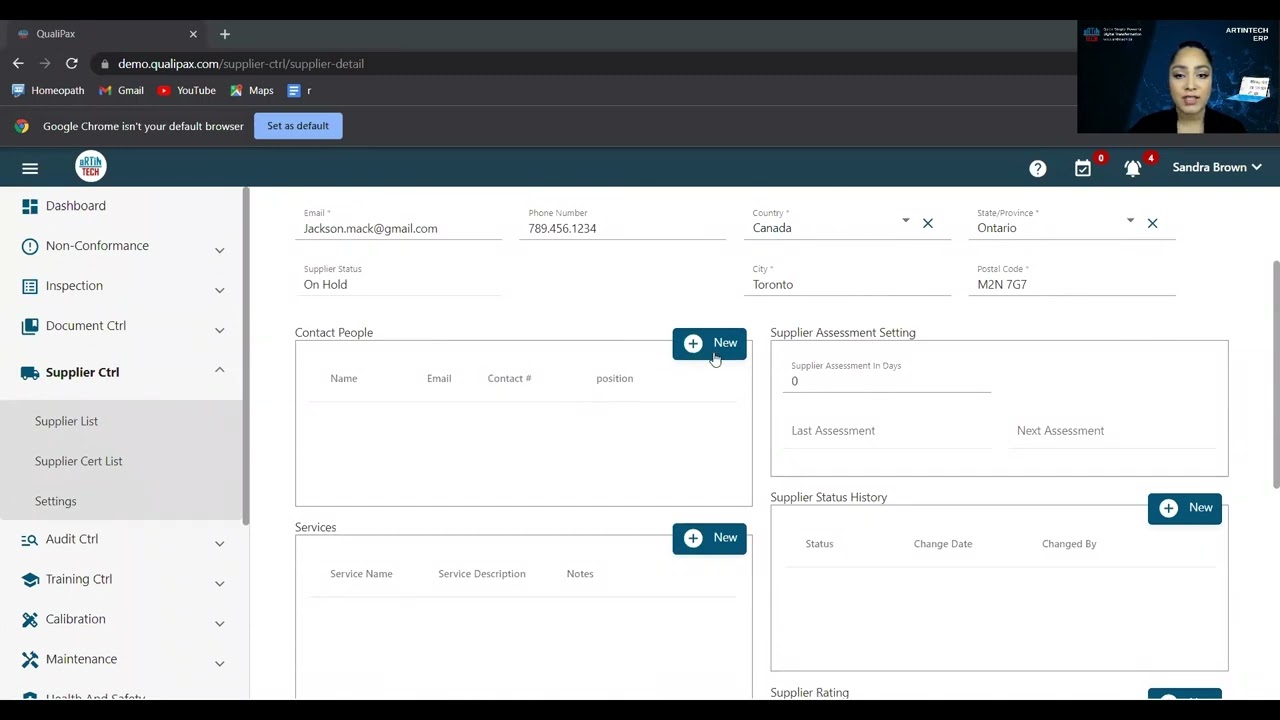Clear the State/Province field with X
The width and height of the screenshot is (1280, 720).
(x=1152, y=223)
